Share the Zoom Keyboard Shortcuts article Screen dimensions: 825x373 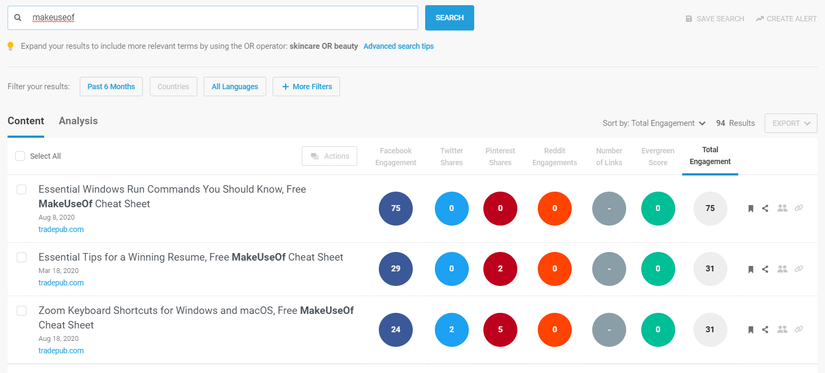tap(765, 330)
